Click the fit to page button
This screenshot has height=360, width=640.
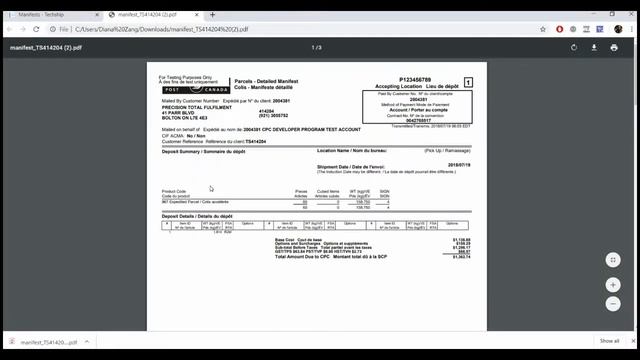pyautogui.click(x=613, y=260)
